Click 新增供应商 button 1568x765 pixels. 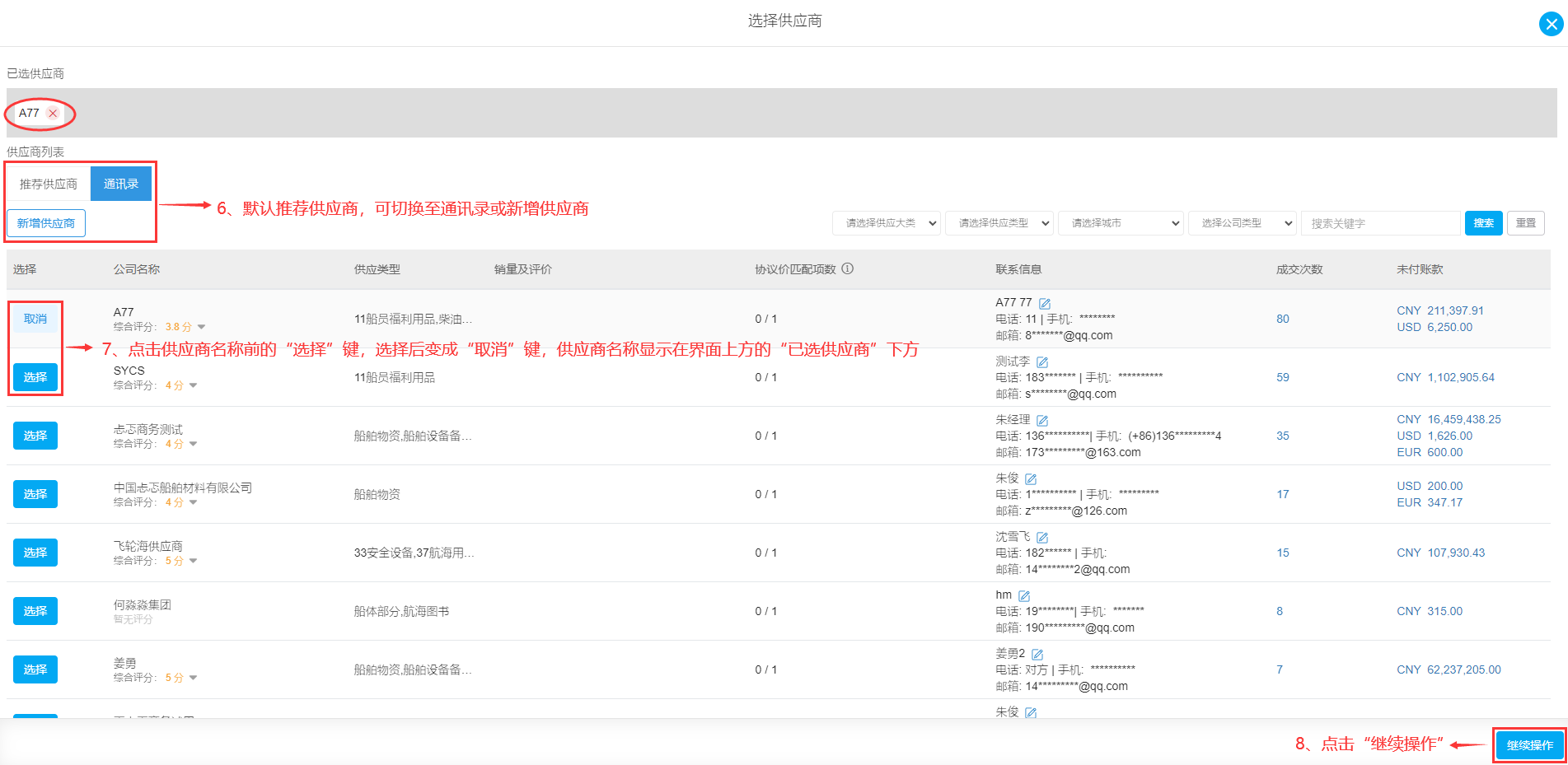[46, 223]
